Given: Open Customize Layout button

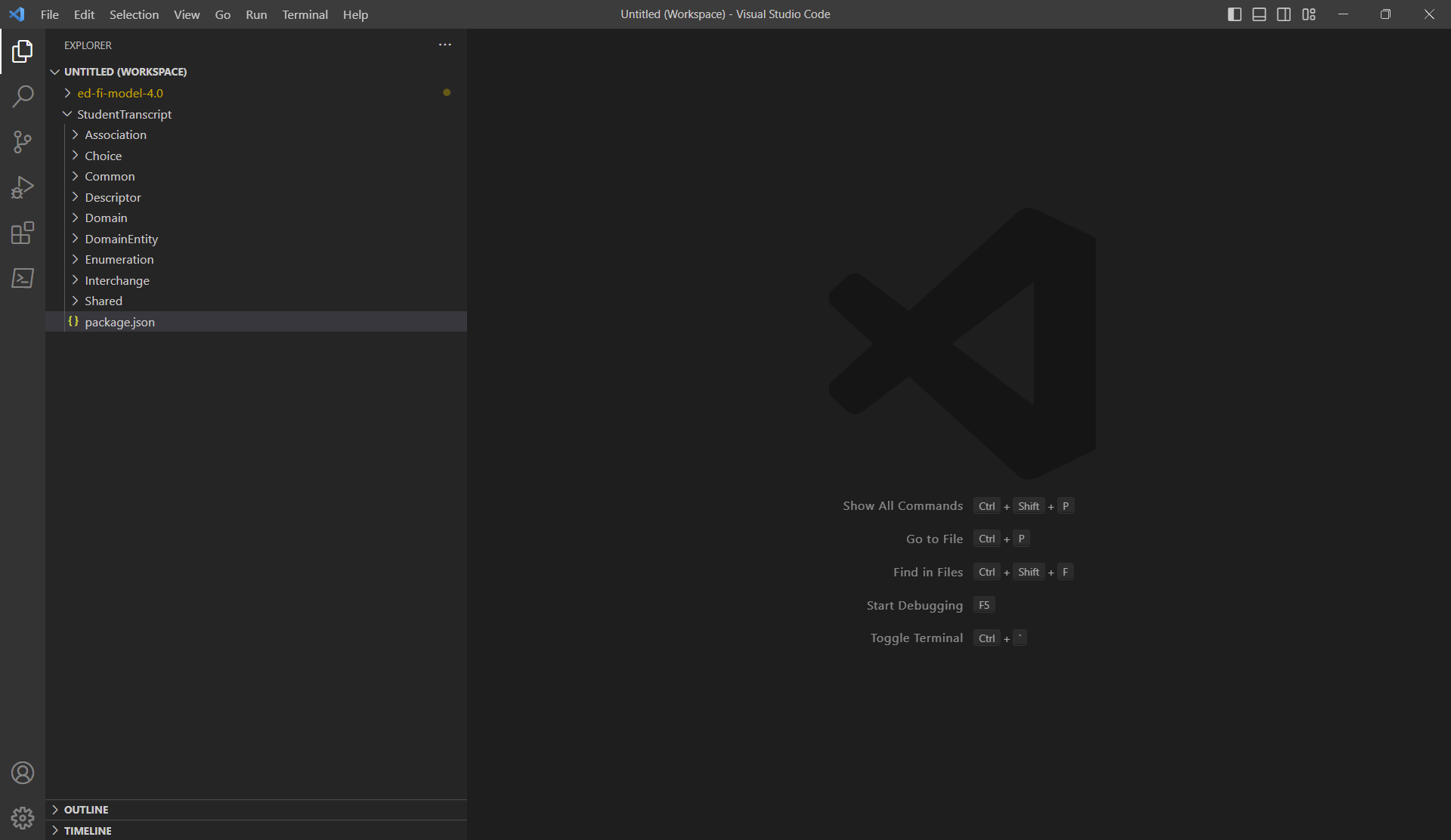Looking at the screenshot, I should [x=1309, y=14].
